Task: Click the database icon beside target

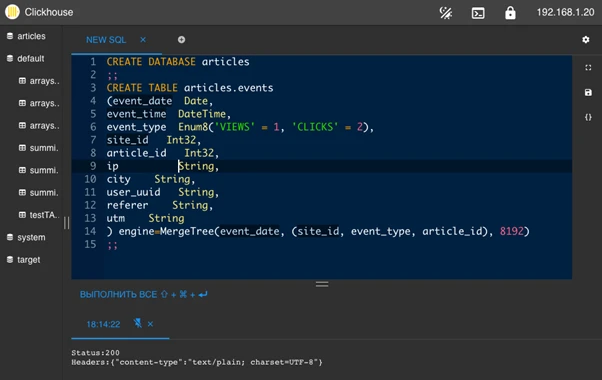Action: tap(10, 260)
